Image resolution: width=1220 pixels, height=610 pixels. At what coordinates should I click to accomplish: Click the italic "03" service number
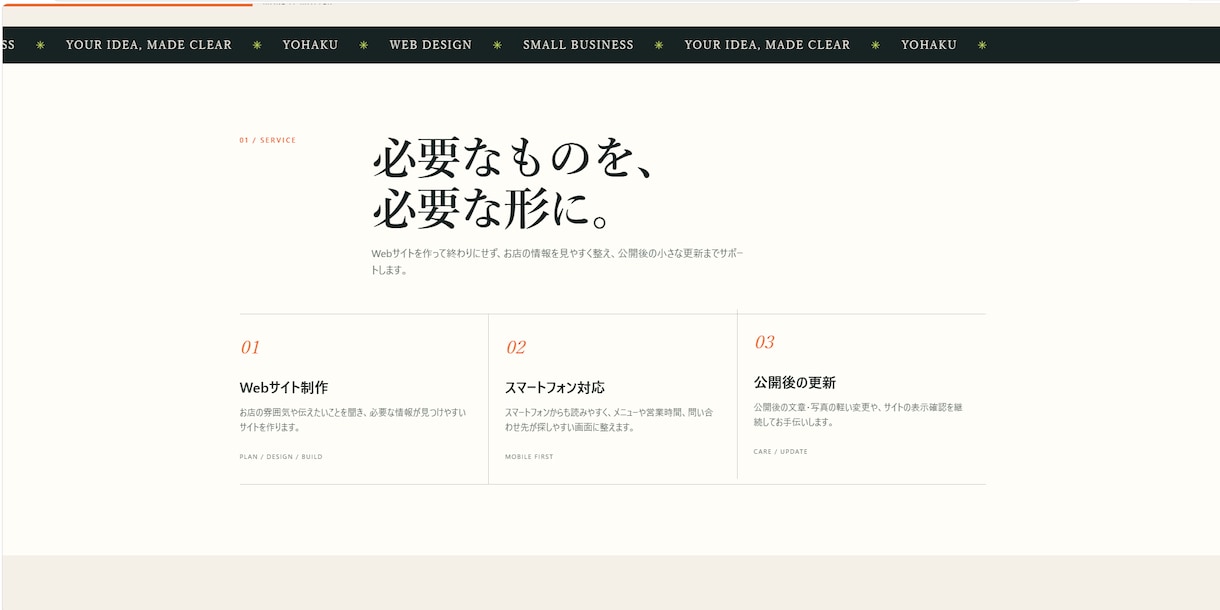764,342
